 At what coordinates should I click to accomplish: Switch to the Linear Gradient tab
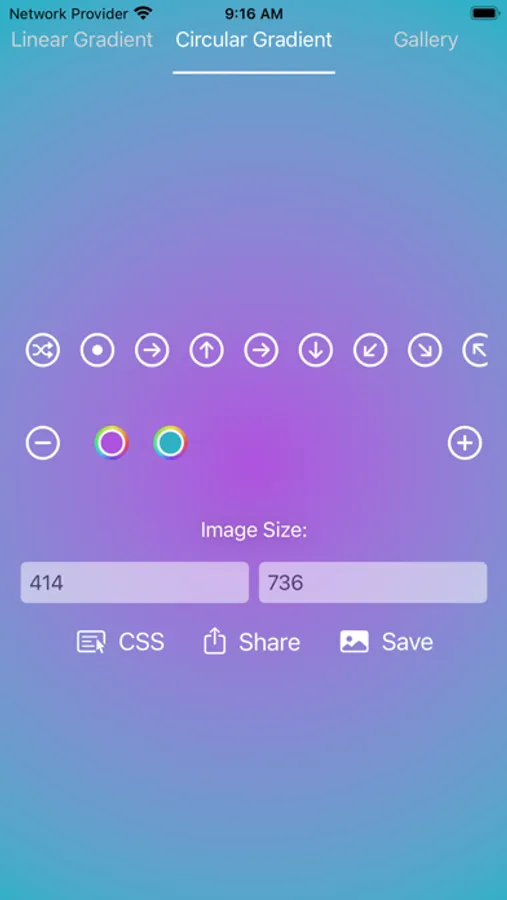82,40
